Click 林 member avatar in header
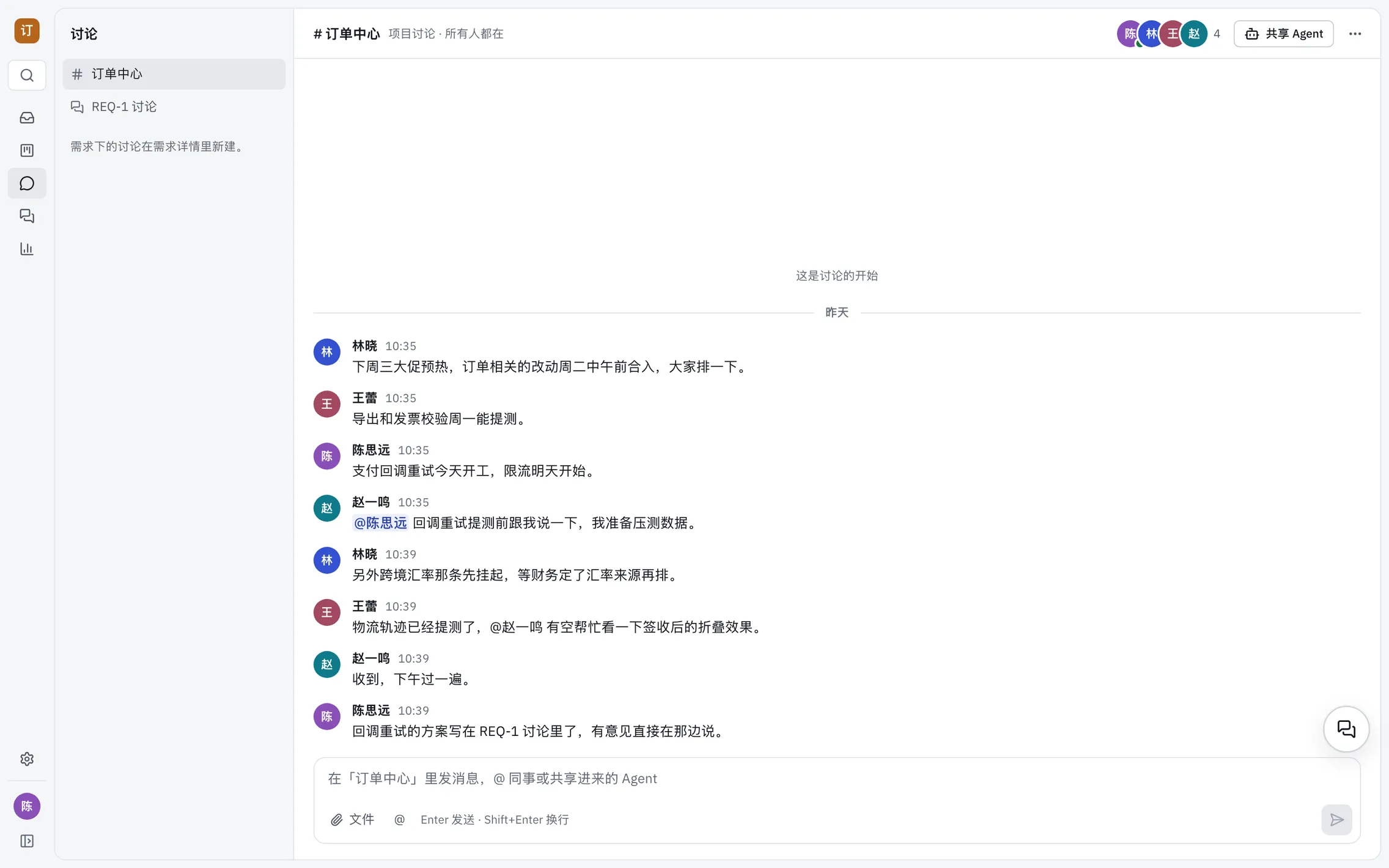1389x868 pixels. [1151, 34]
